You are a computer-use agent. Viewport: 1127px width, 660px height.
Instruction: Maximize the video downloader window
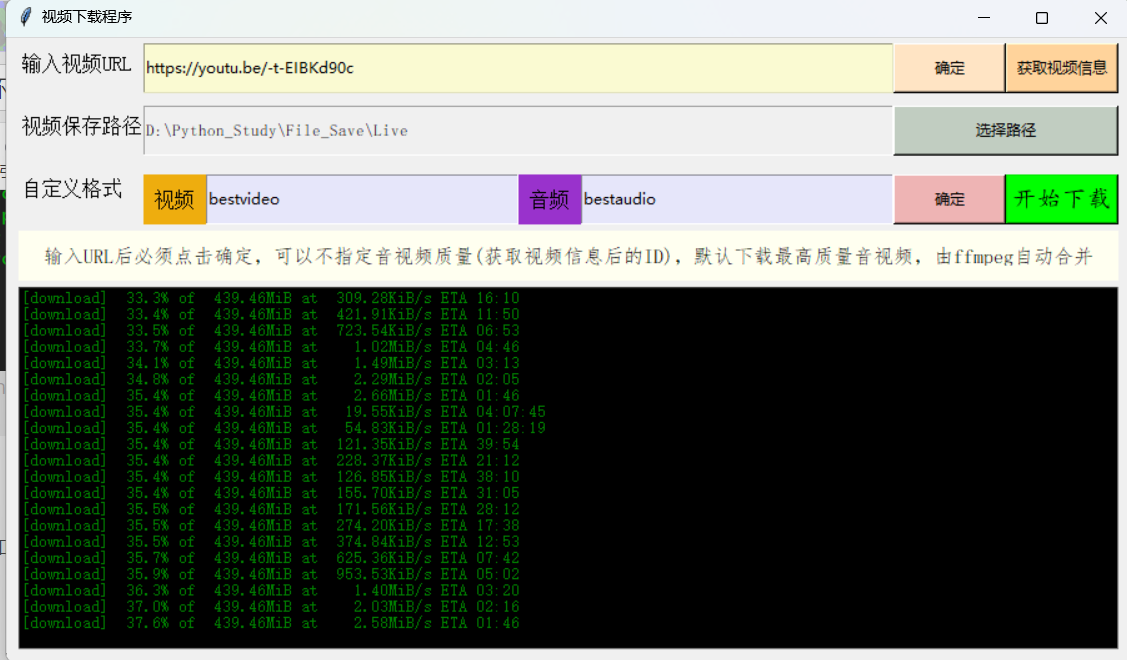[1041, 18]
